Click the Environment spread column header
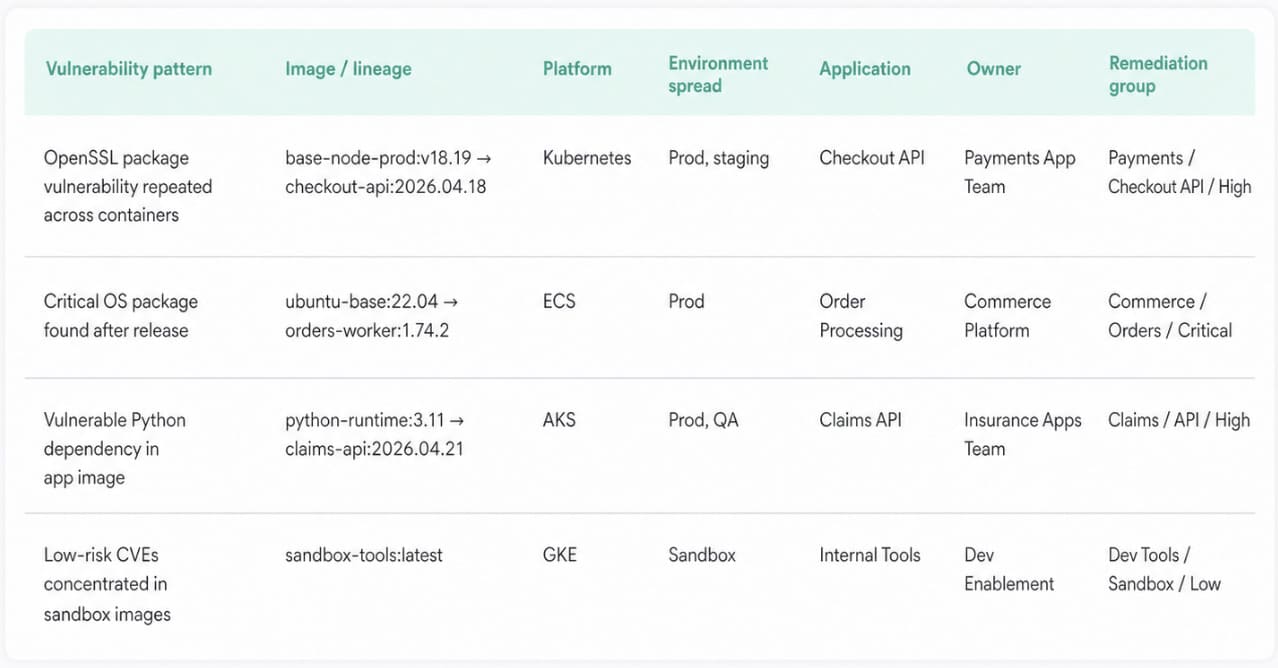 pyautogui.click(x=718, y=69)
